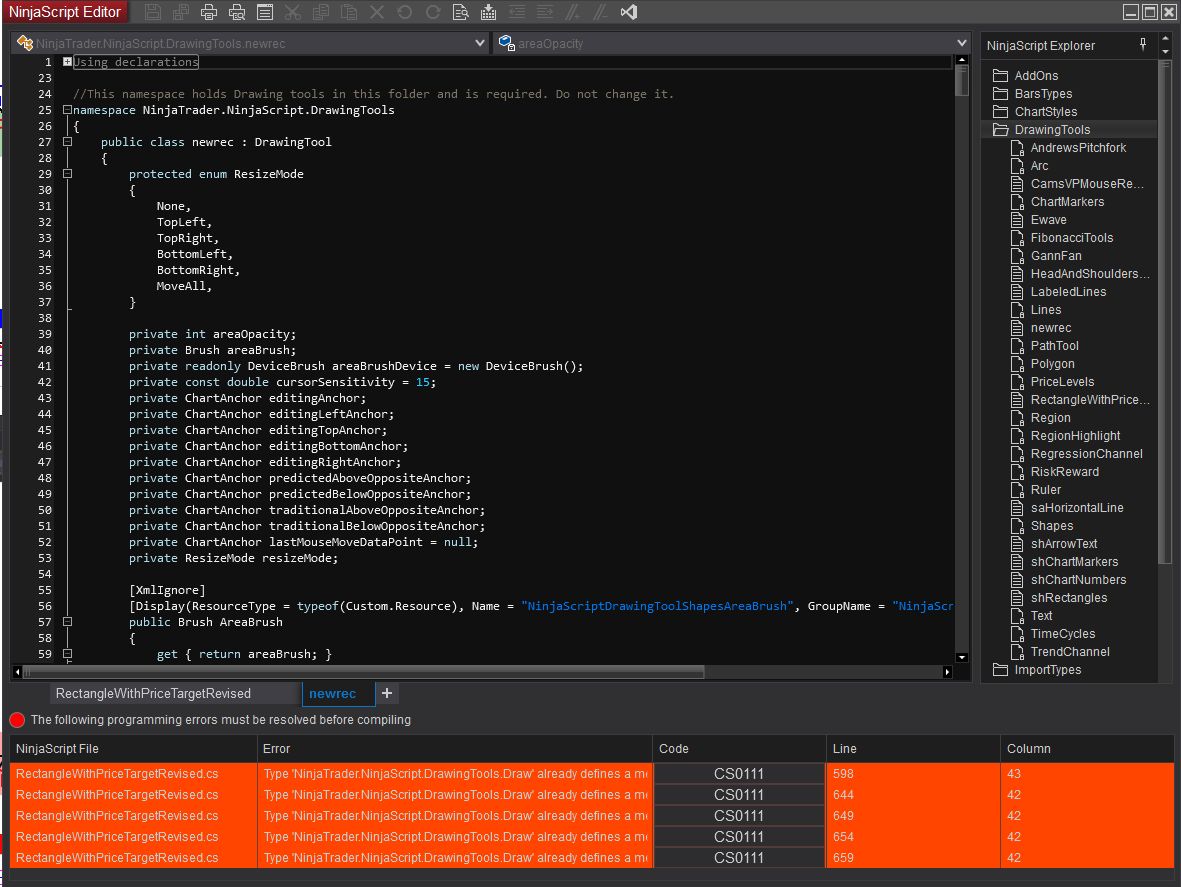This screenshot has height=887, width=1181.
Task: Collapse the ResizeMode enum on line 29
Action: [x=67, y=174]
